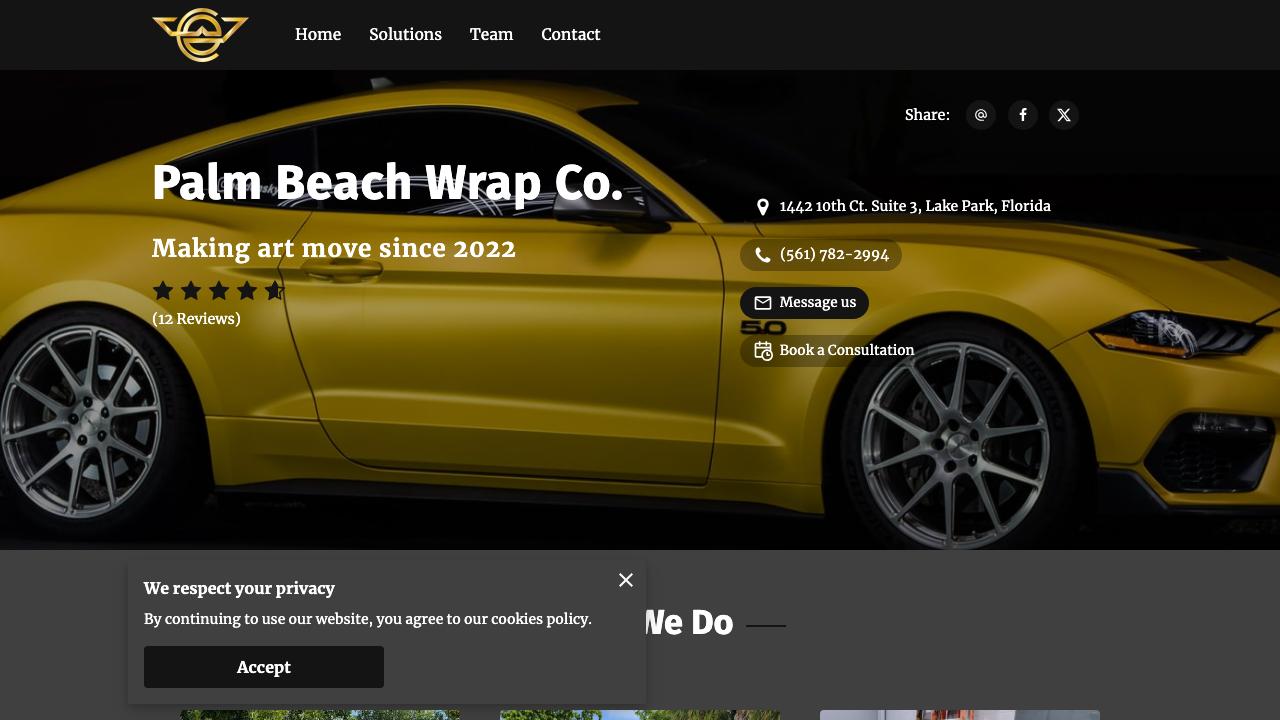Screen dimensions: 1280x720
Task: Navigate to the Team page
Action: pyautogui.click(x=491, y=34)
